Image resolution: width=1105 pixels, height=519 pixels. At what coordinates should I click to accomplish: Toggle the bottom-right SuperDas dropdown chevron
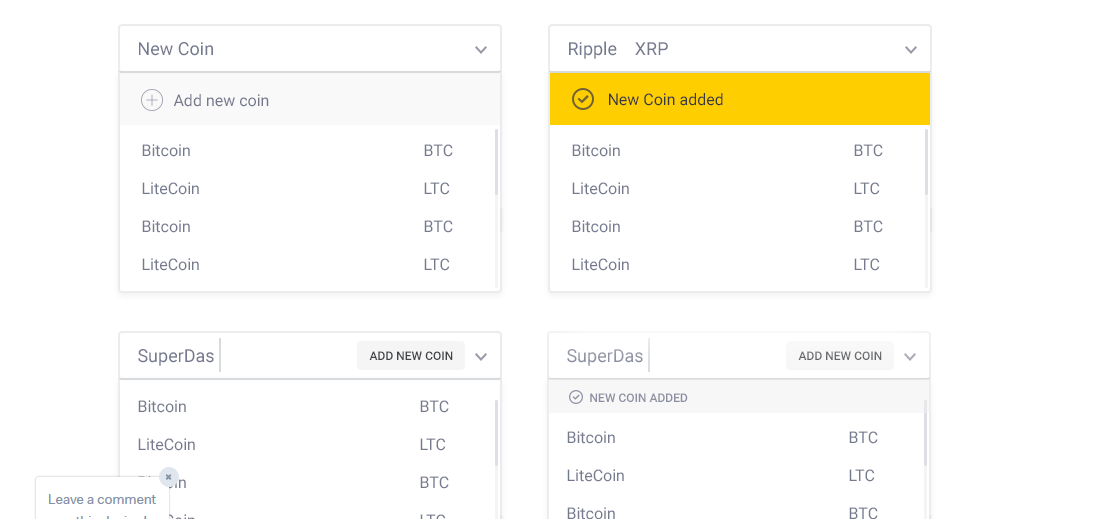(910, 356)
